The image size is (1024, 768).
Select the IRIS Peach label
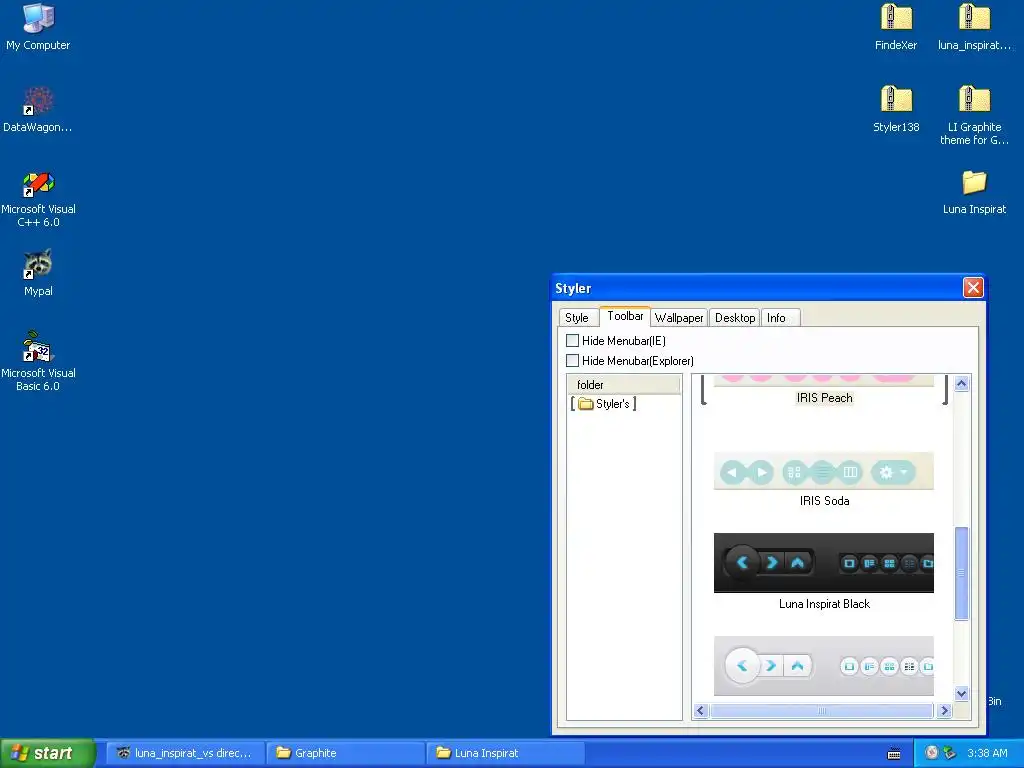[824, 398]
